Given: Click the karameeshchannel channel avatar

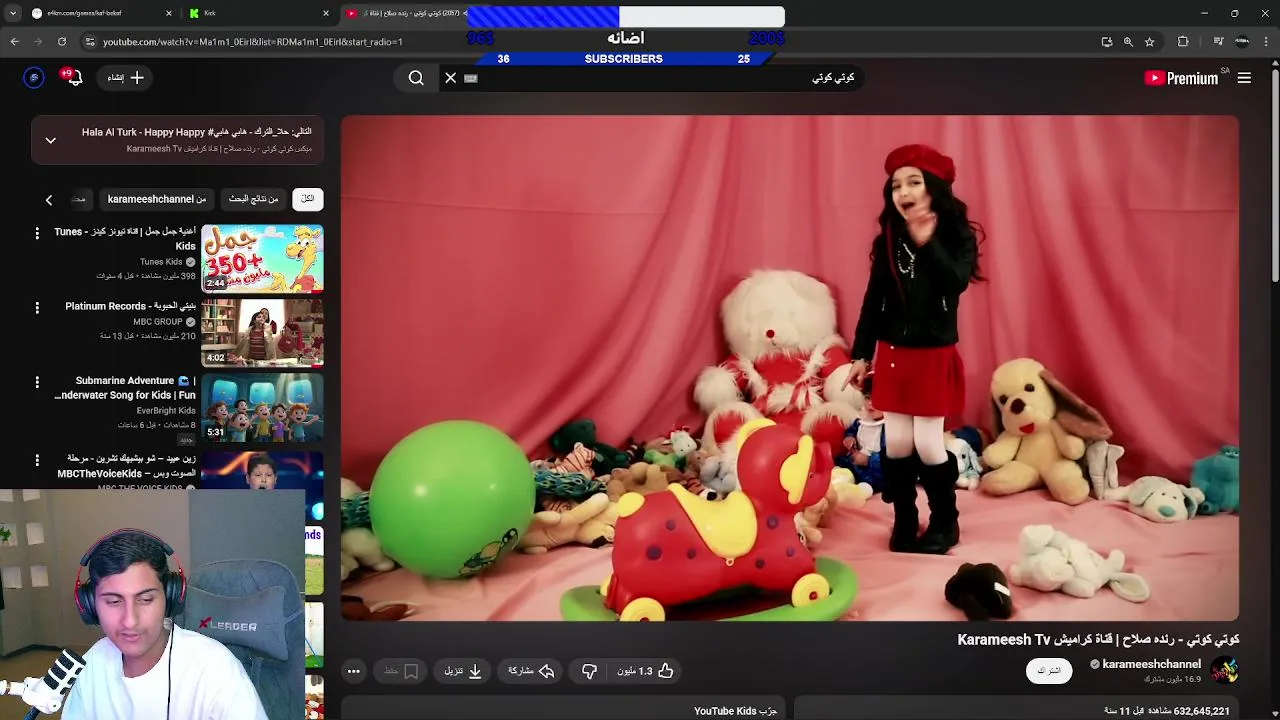Looking at the screenshot, I should [1224, 670].
